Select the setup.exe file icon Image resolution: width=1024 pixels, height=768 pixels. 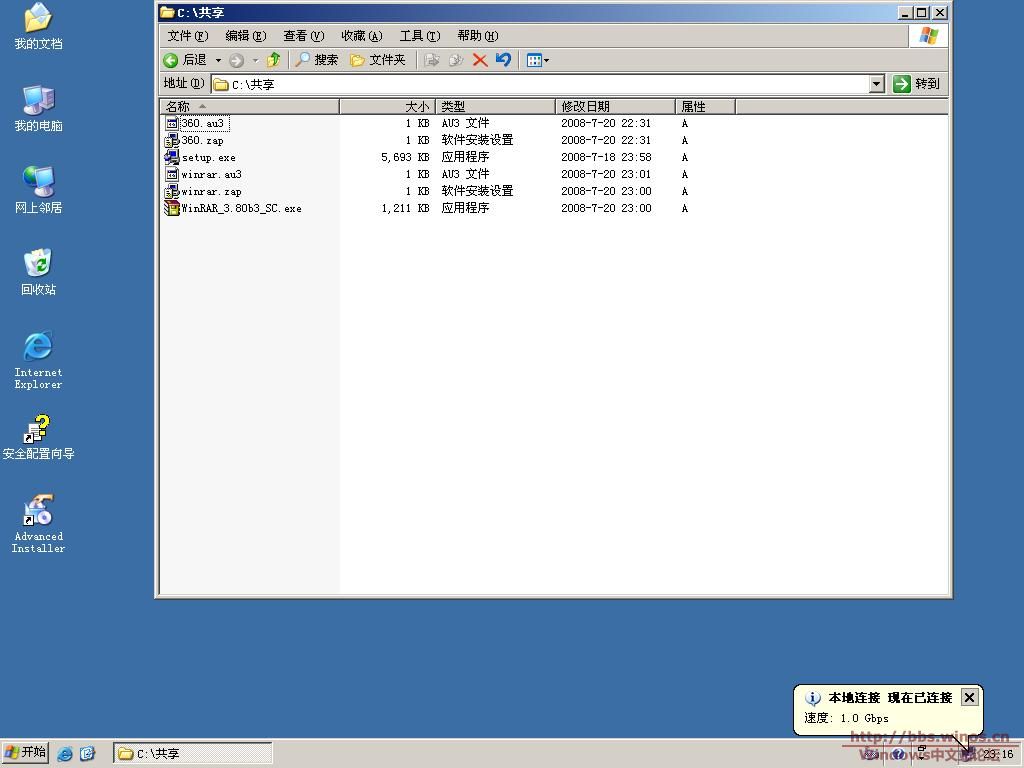pyautogui.click(x=172, y=157)
